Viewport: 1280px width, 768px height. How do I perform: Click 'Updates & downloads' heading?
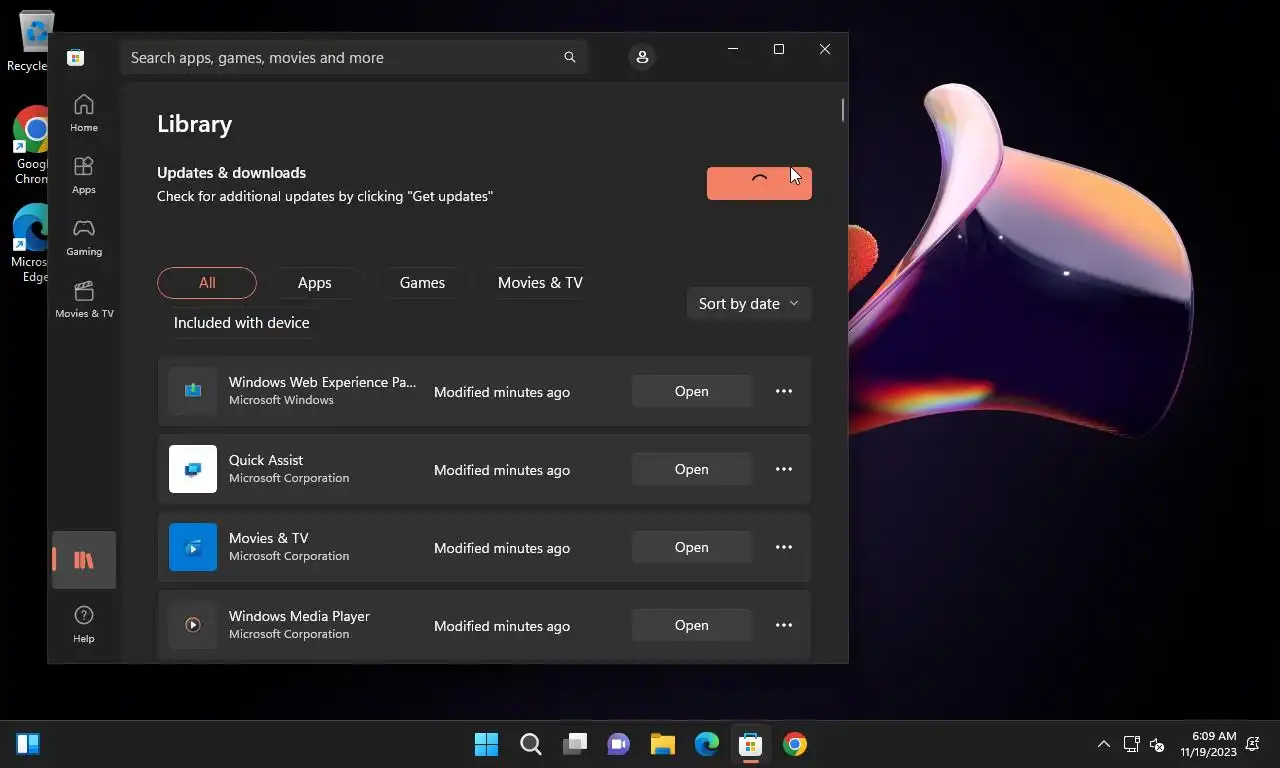[x=231, y=173]
